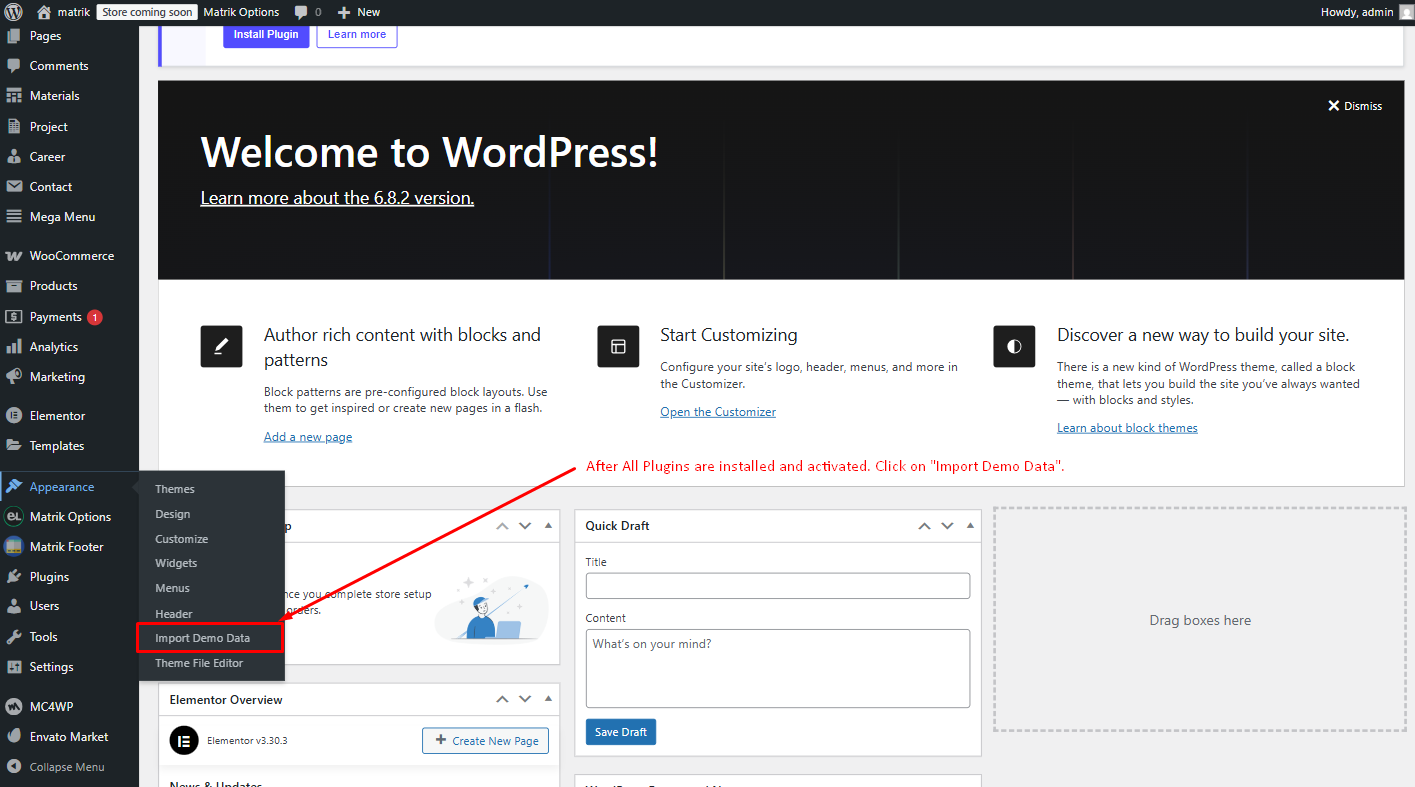The width and height of the screenshot is (1415, 787).
Task: Click the Users sidebar icon
Action: pyautogui.click(x=14, y=606)
